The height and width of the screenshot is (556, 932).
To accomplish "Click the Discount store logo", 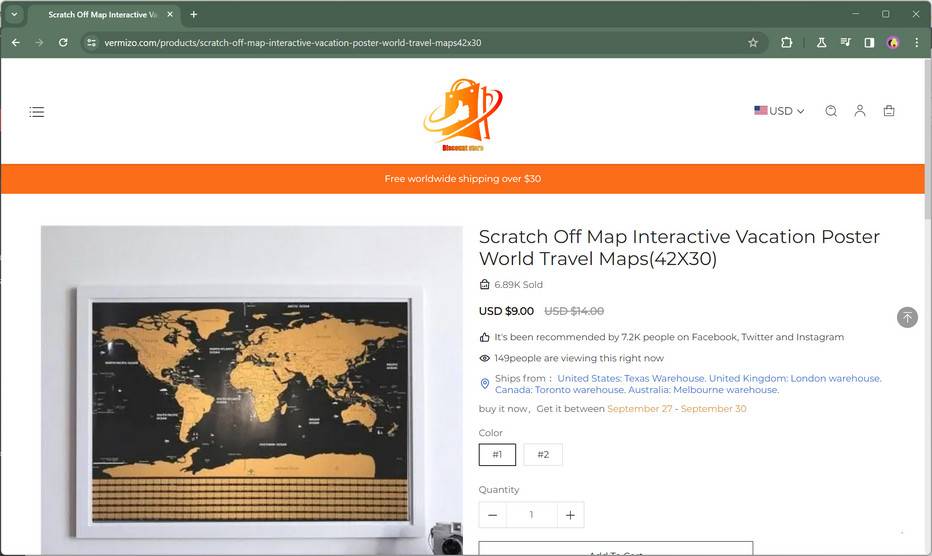I will click(x=462, y=115).
